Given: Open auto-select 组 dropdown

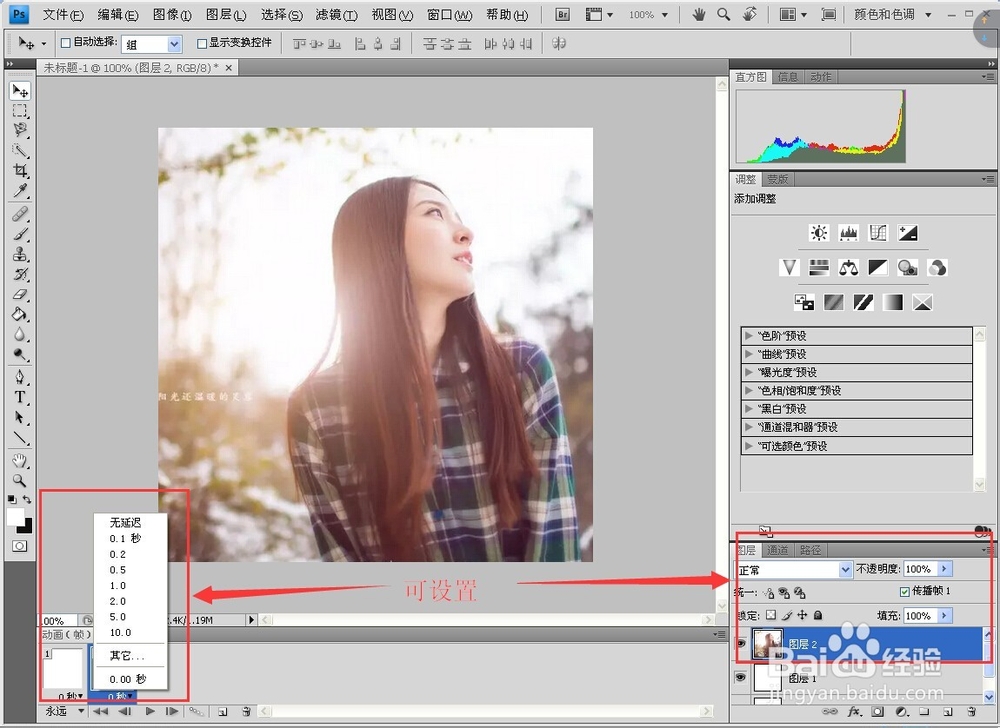Looking at the screenshot, I should [x=174, y=44].
